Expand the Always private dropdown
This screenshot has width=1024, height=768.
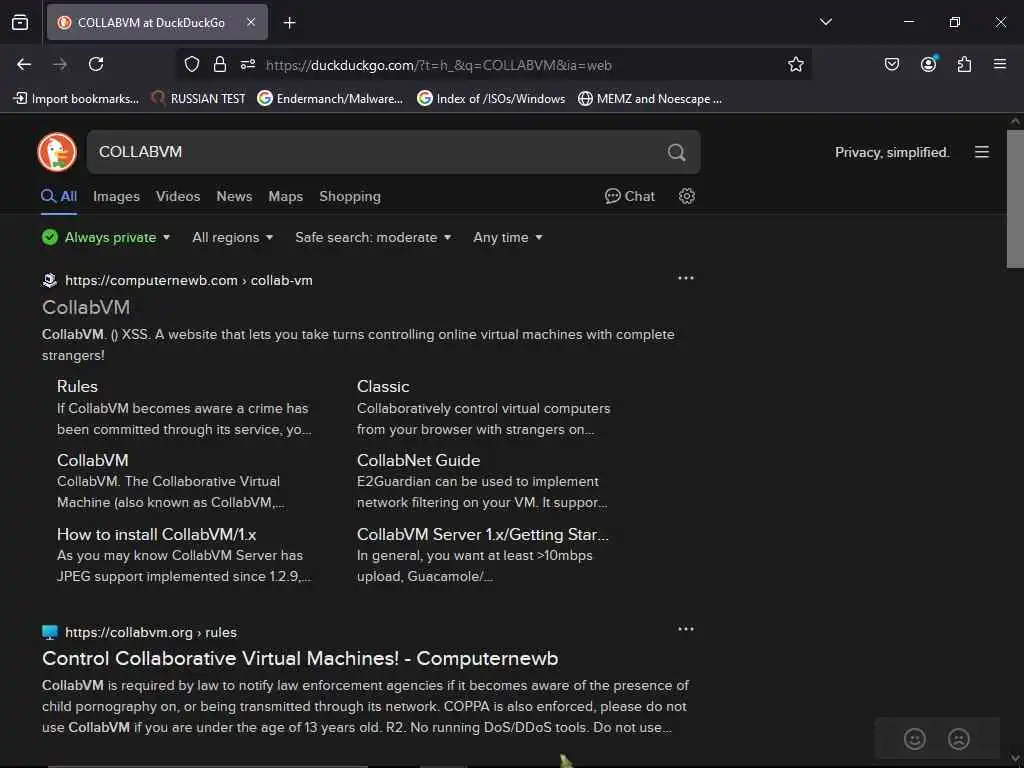coord(106,237)
